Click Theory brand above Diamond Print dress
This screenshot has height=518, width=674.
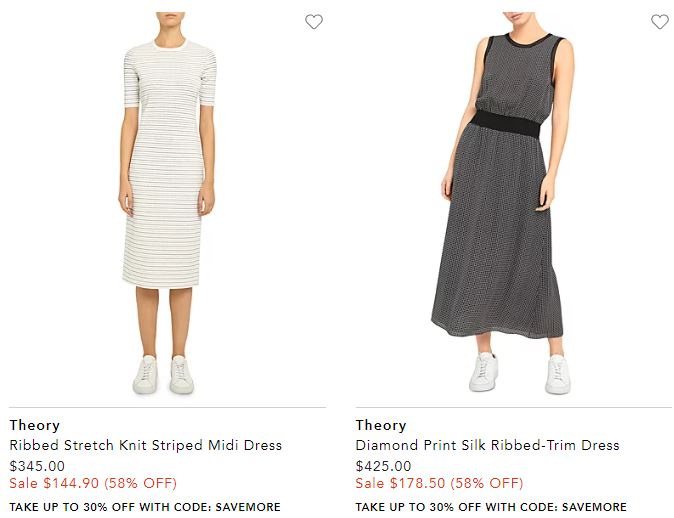381,425
